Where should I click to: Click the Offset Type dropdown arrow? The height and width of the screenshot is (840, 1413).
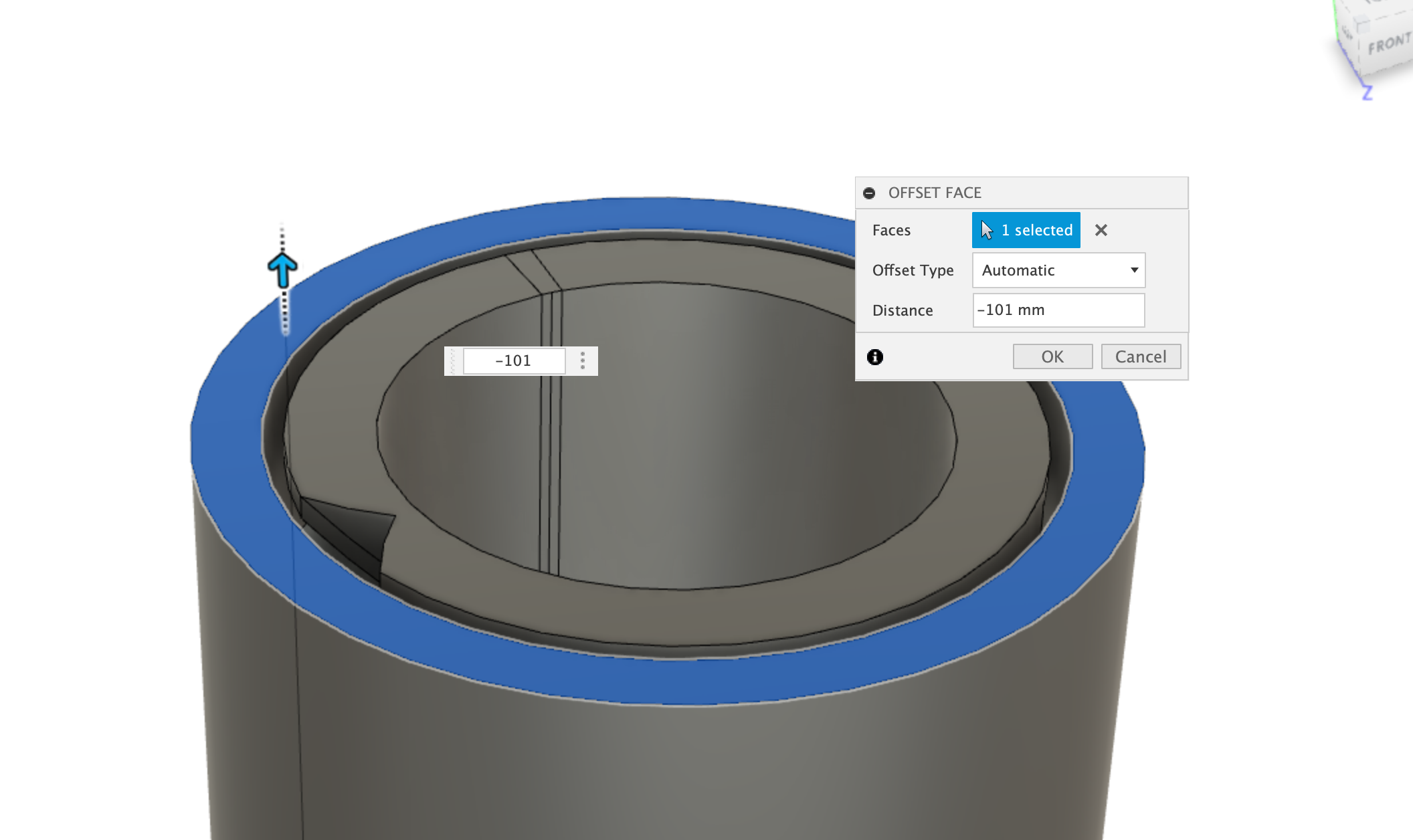point(1134,270)
